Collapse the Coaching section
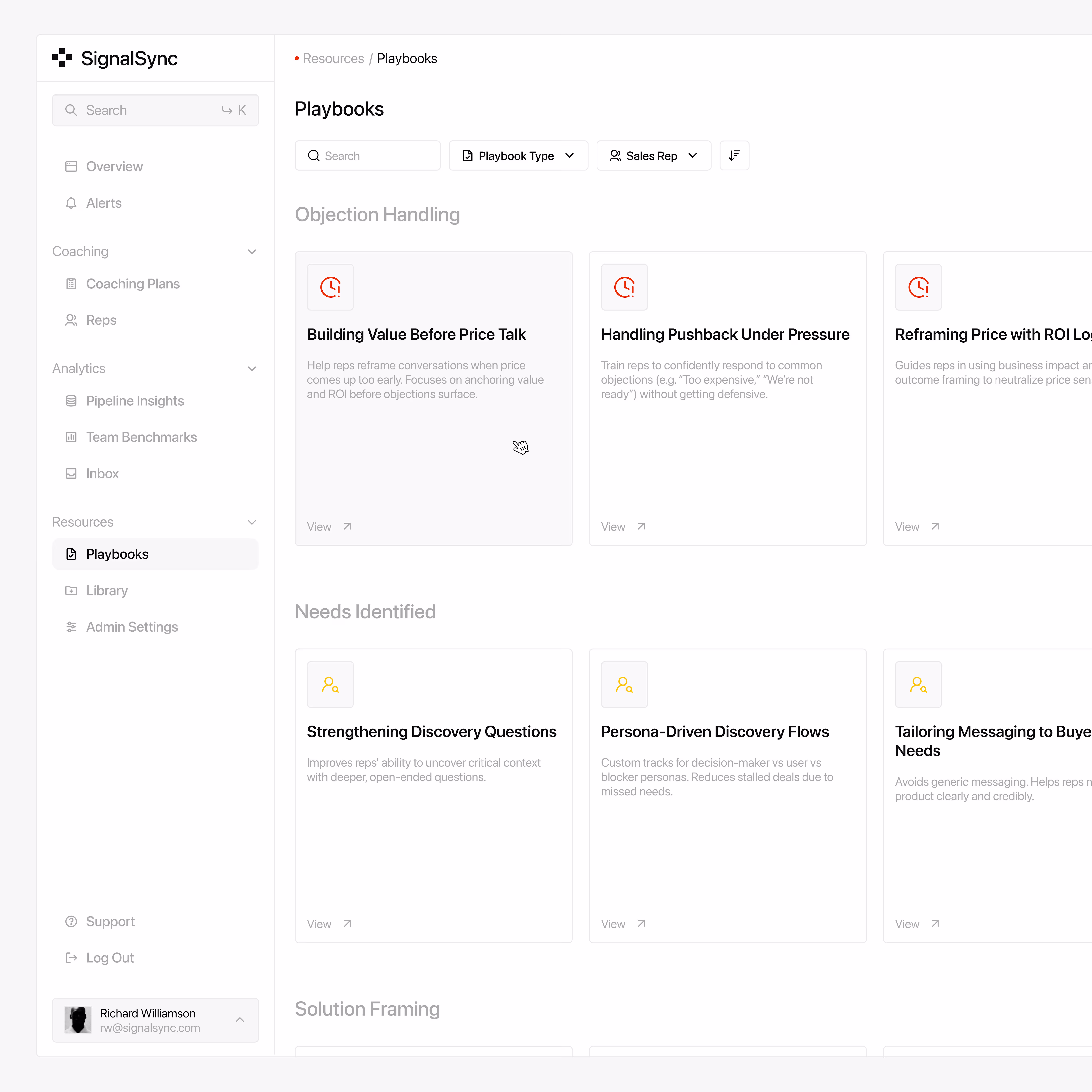 point(252,252)
